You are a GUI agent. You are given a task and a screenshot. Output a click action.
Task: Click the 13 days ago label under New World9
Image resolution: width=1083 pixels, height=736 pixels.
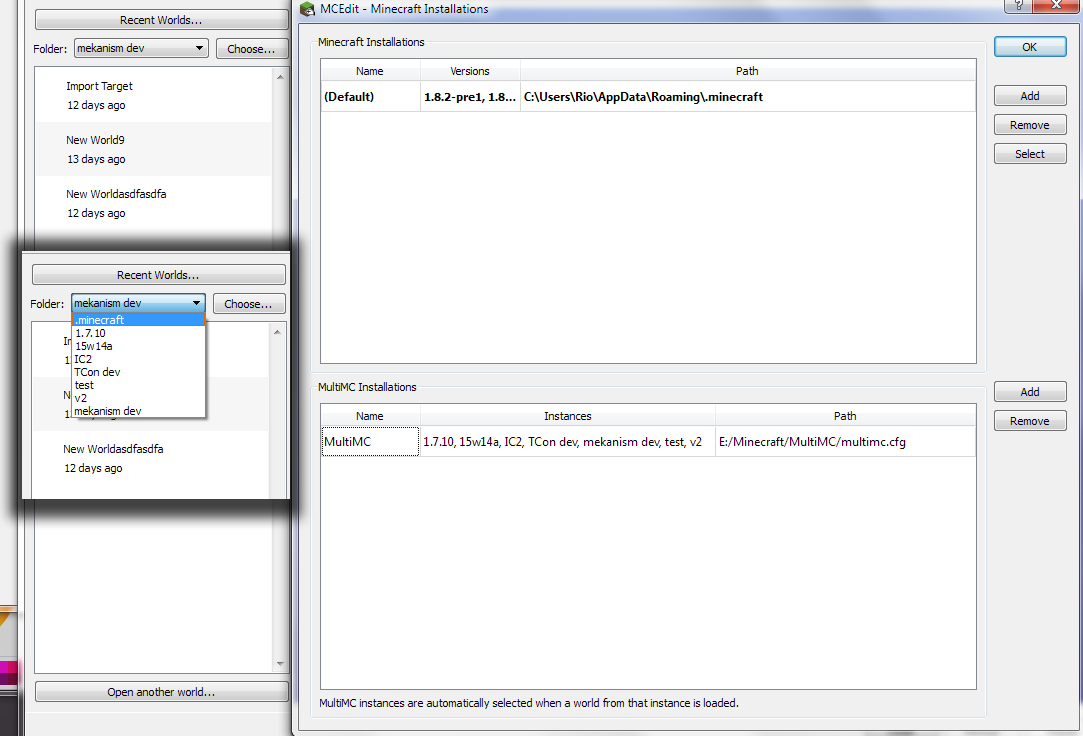point(96,159)
